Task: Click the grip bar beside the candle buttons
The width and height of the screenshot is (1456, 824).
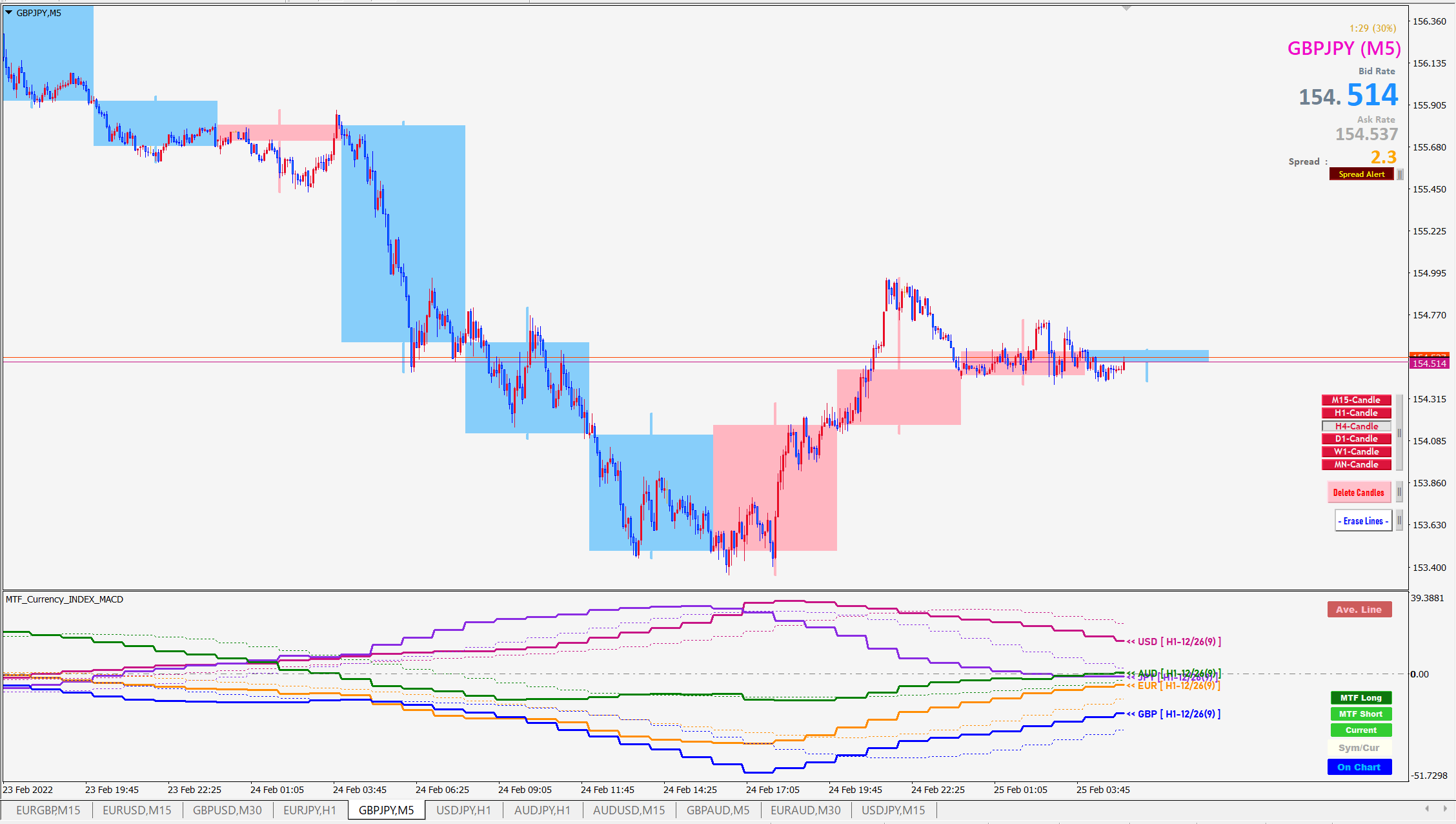Action: [1399, 432]
